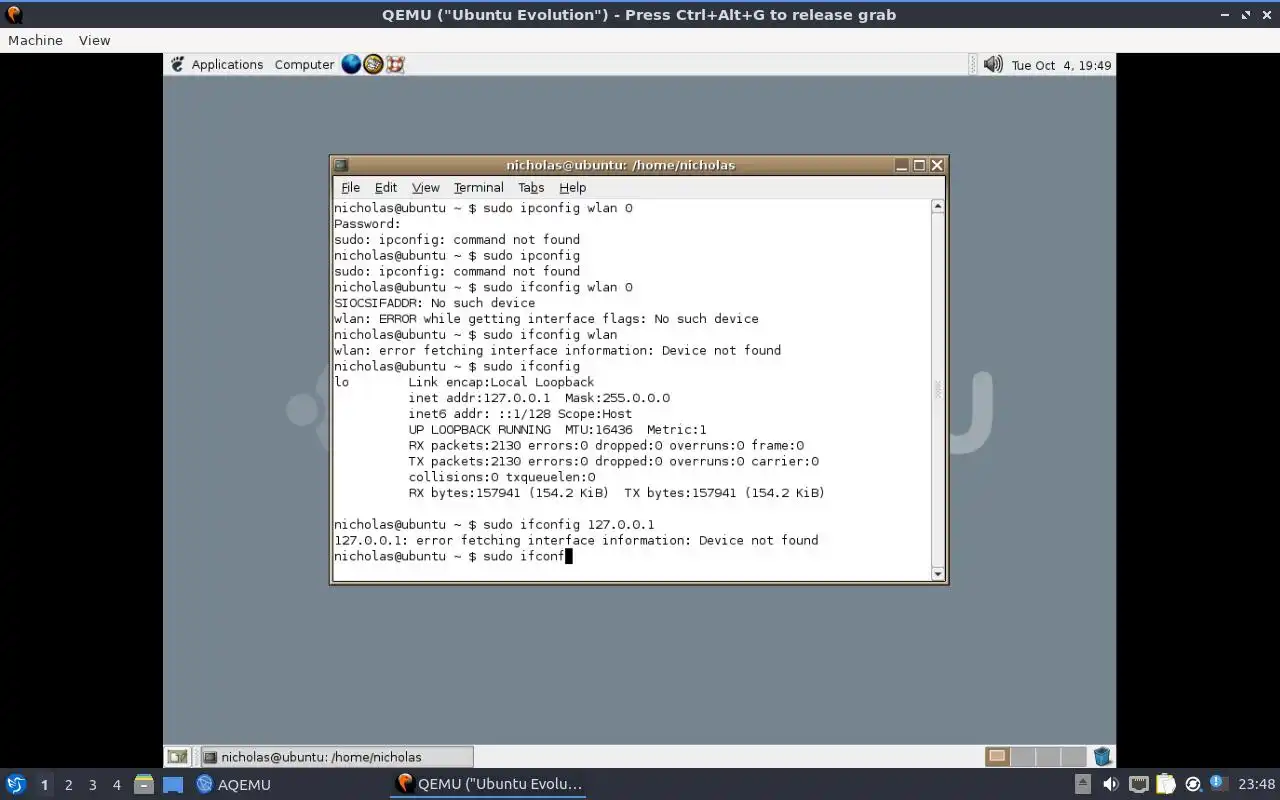Screen dimensions: 1280x800
Task: Click 'collisions:0 txqueuelen:0' line
Action: click(x=501, y=477)
